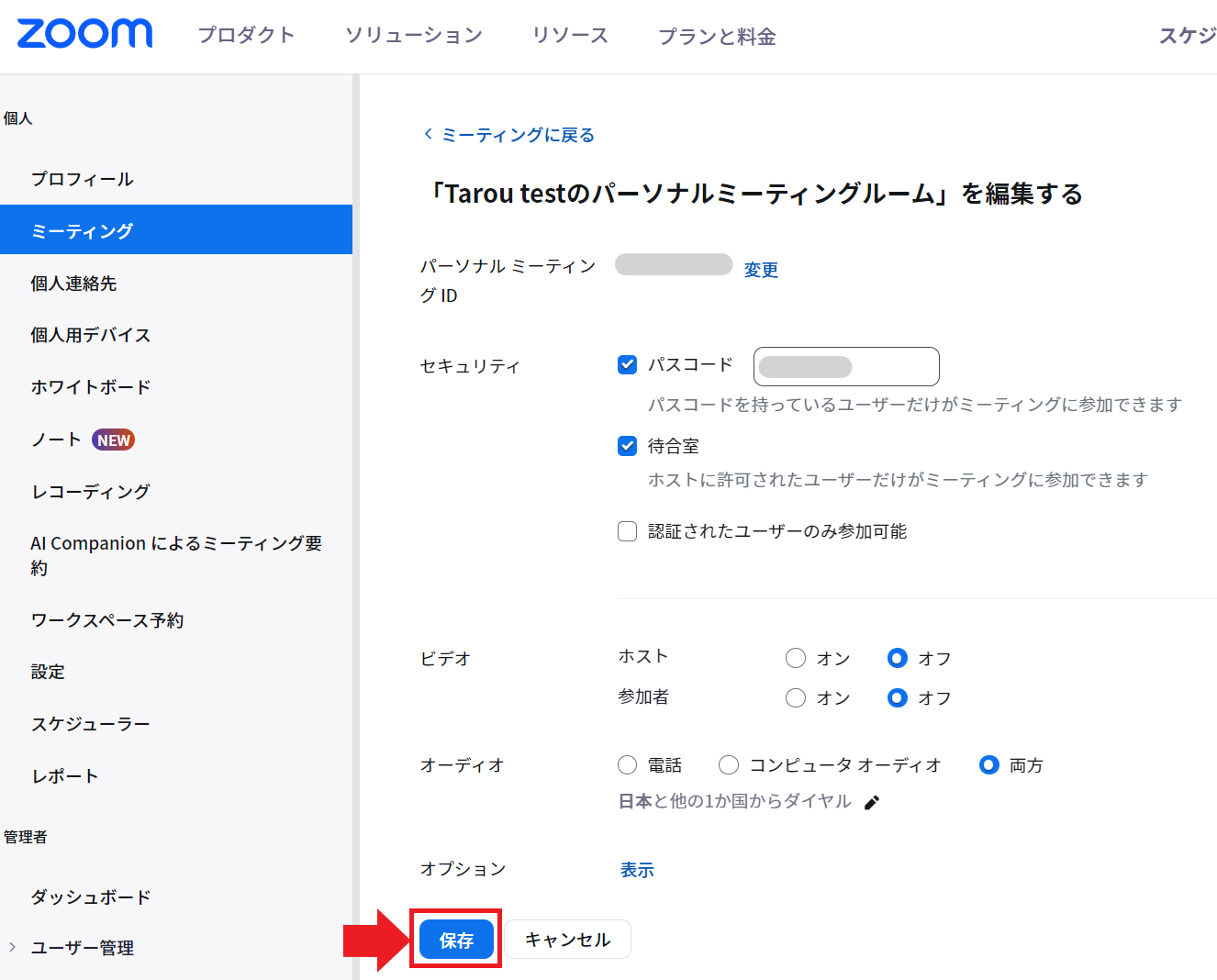This screenshot has width=1217, height=980.
Task: Click the pencil icon to edit dial-in countries
Action: click(872, 803)
